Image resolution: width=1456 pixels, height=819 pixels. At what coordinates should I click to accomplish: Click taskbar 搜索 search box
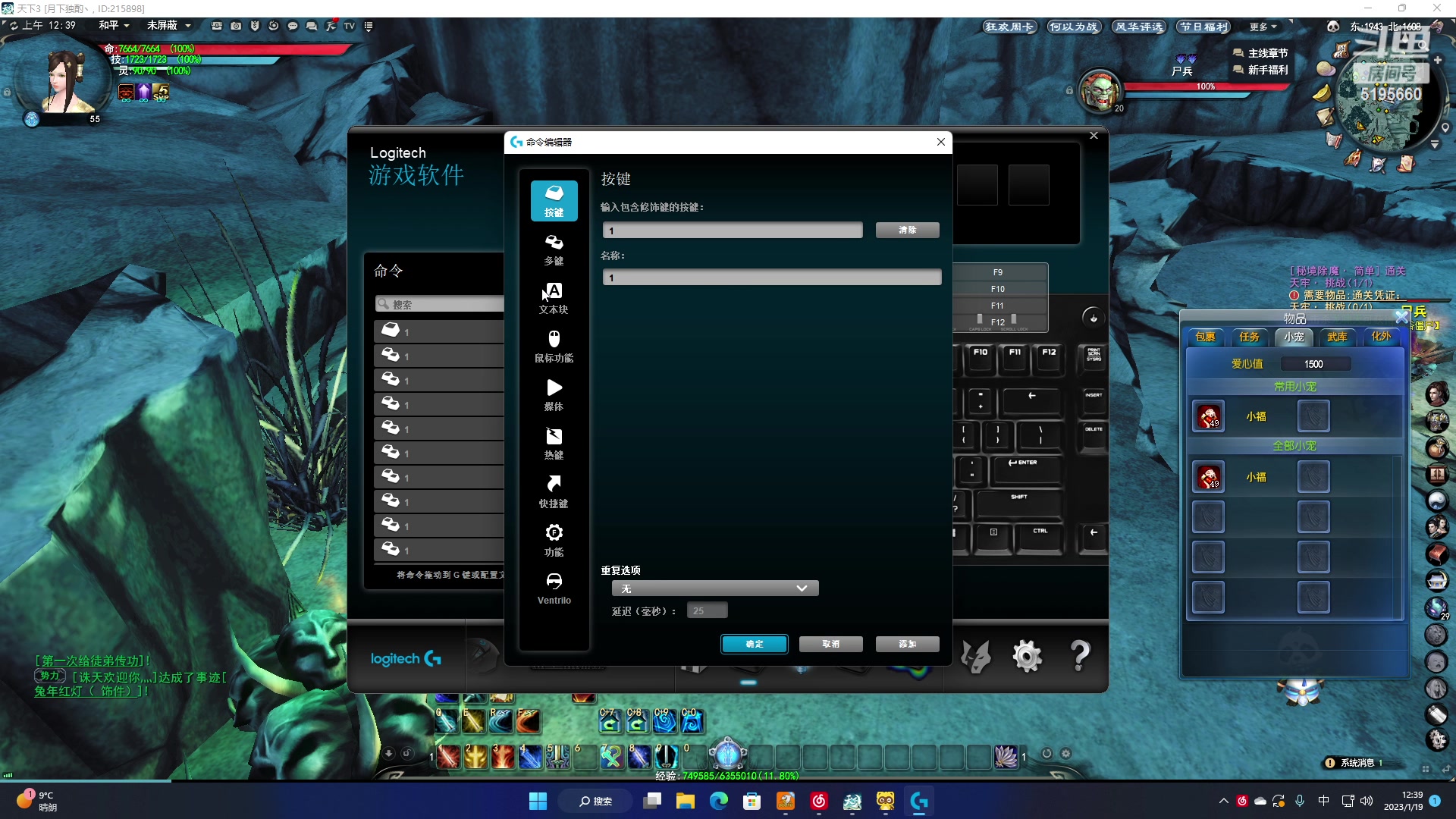[595, 801]
